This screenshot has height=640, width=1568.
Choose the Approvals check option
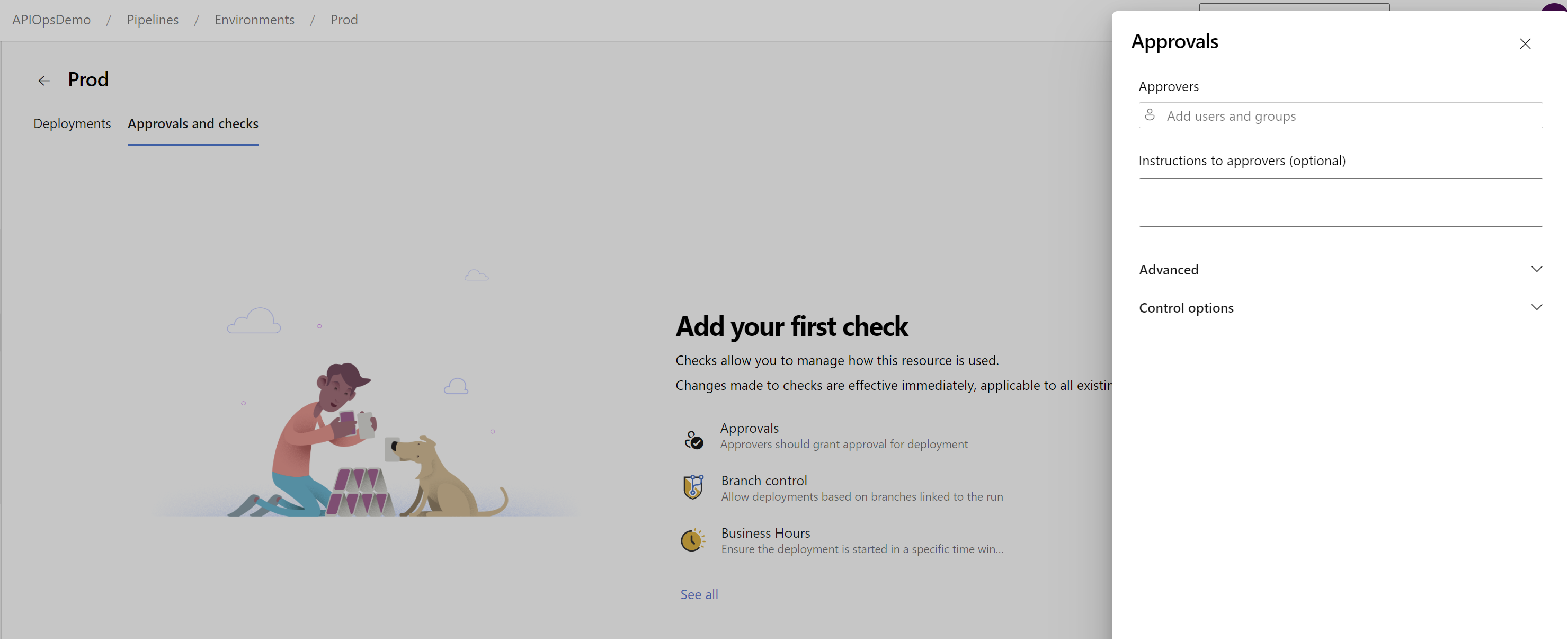843,435
